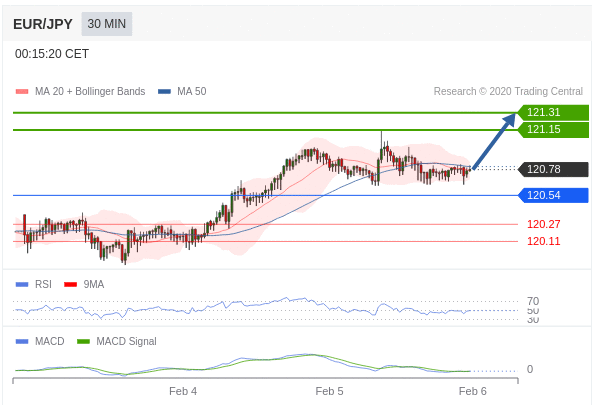Click the blue upward forecast arrow

(x=494, y=141)
